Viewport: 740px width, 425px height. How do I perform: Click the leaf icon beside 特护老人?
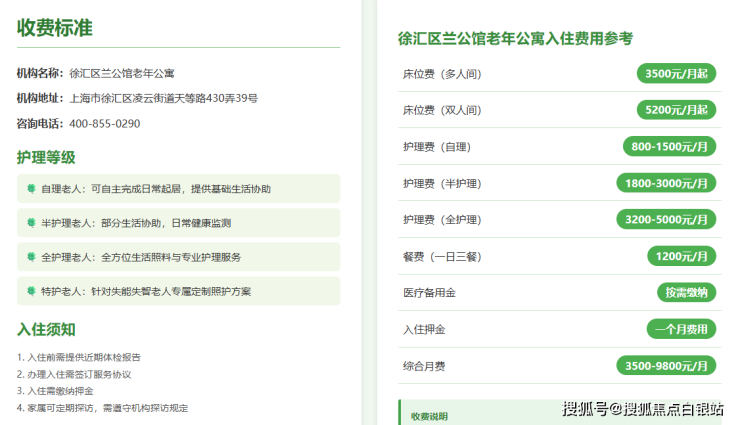point(31,291)
